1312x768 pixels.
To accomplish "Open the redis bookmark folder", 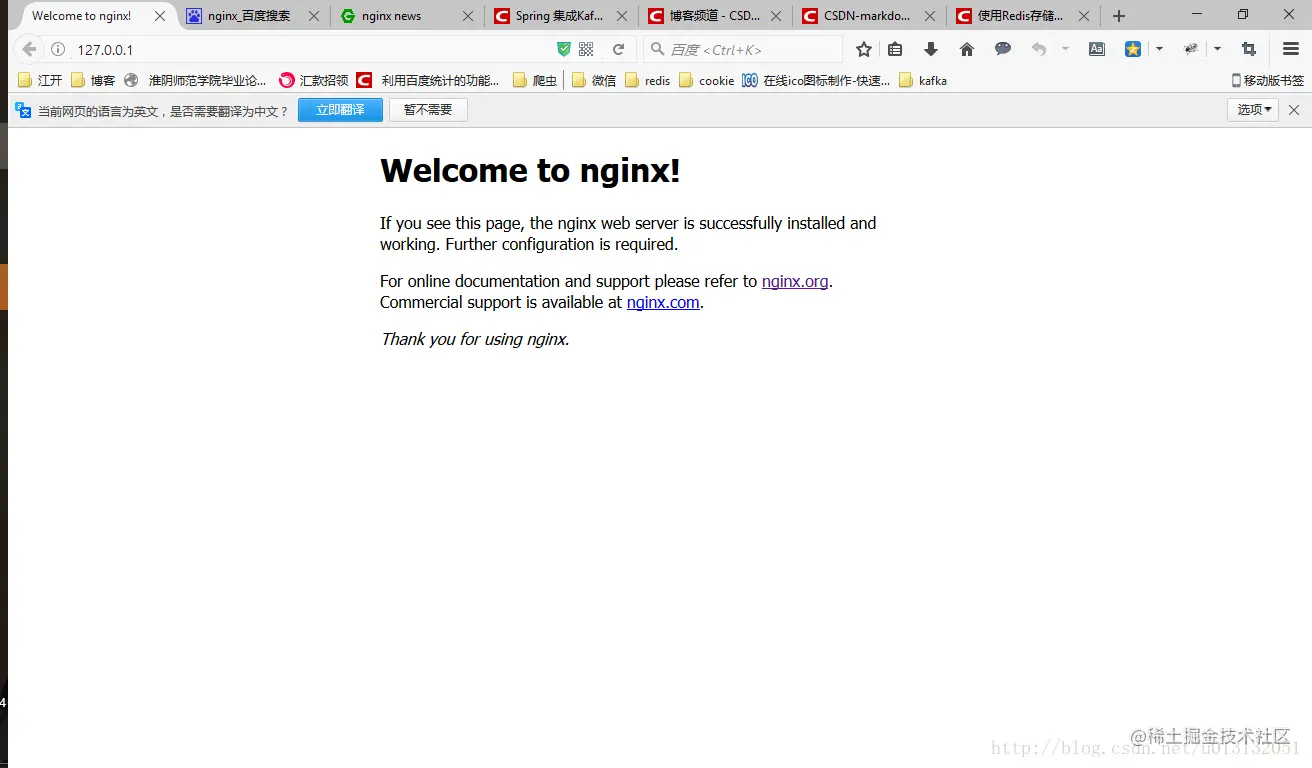I will click(x=648, y=81).
